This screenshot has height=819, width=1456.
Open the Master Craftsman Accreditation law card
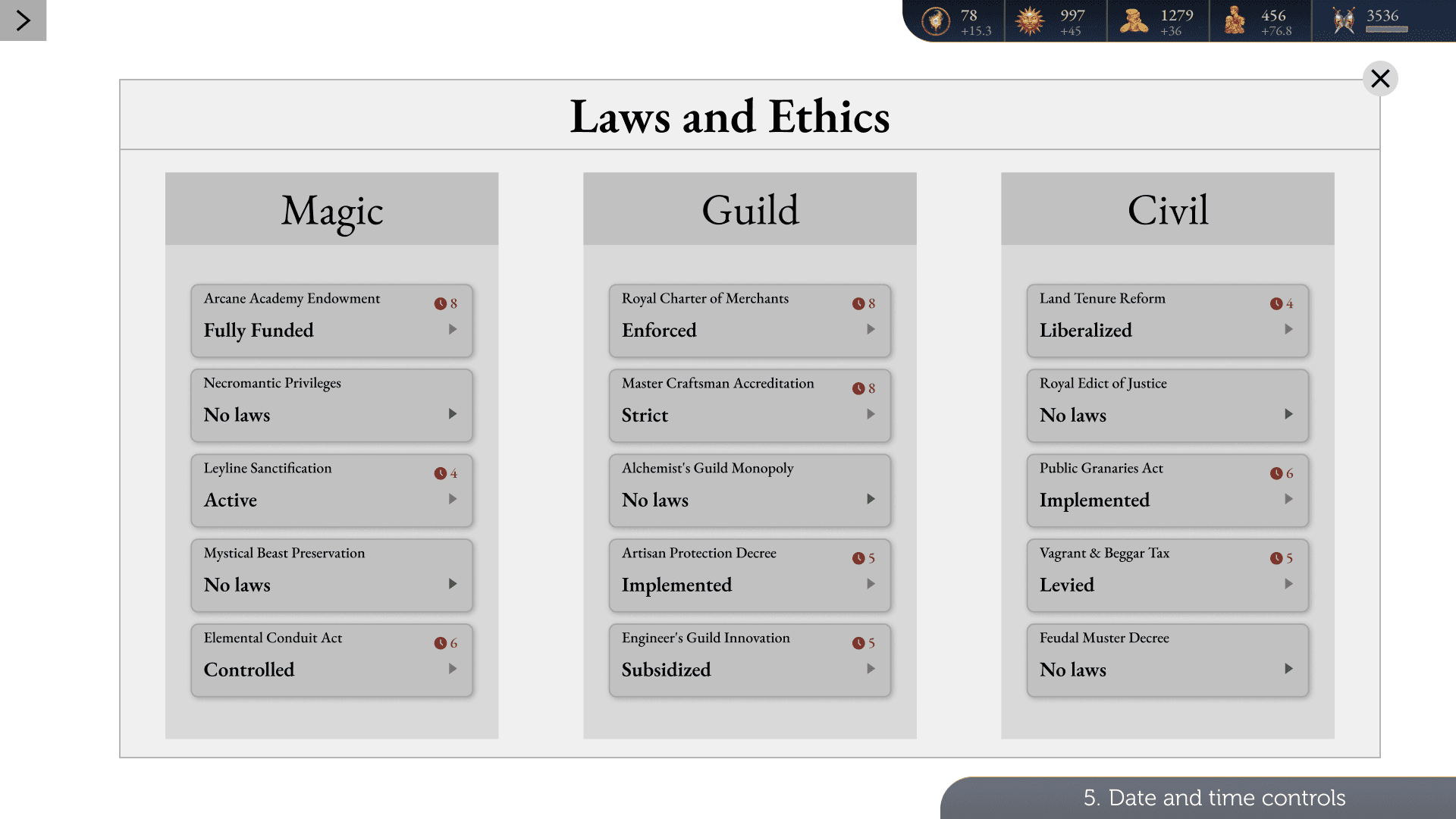point(749,405)
